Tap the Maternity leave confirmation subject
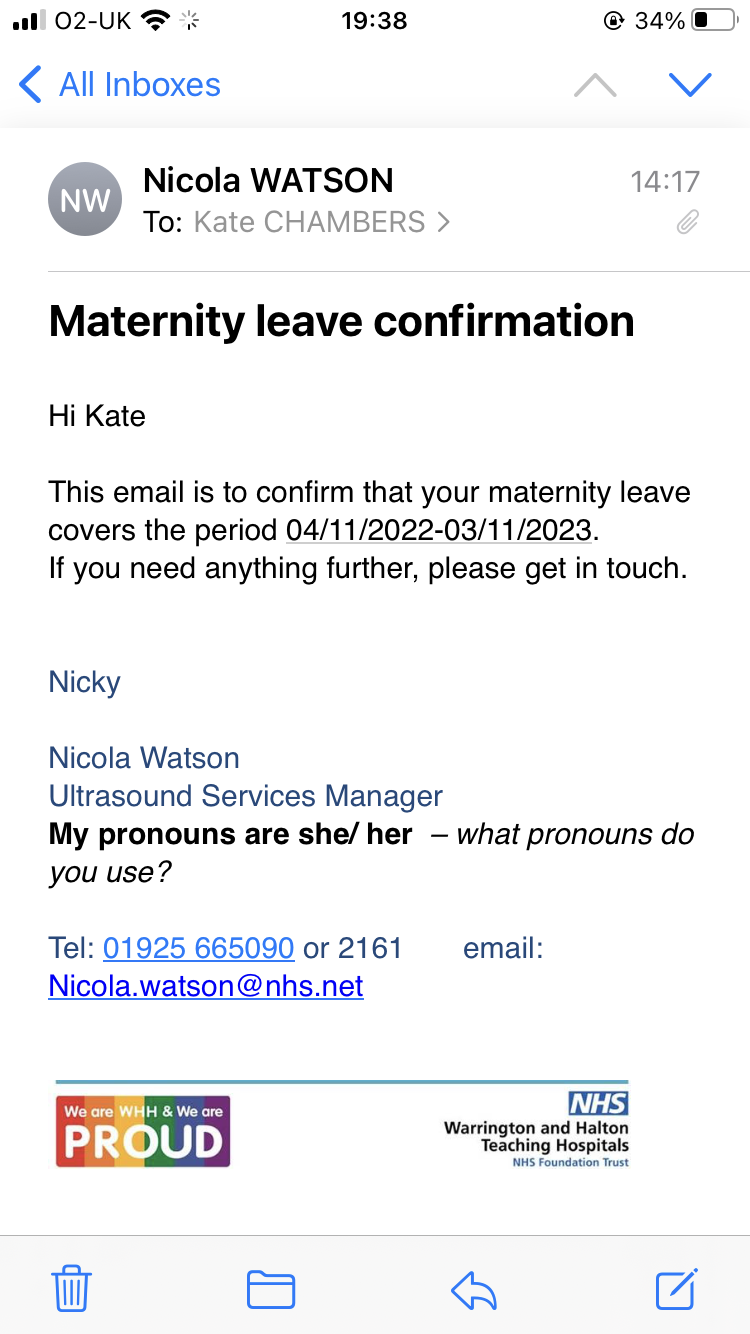The width and height of the screenshot is (750, 1334). pos(341,322)
